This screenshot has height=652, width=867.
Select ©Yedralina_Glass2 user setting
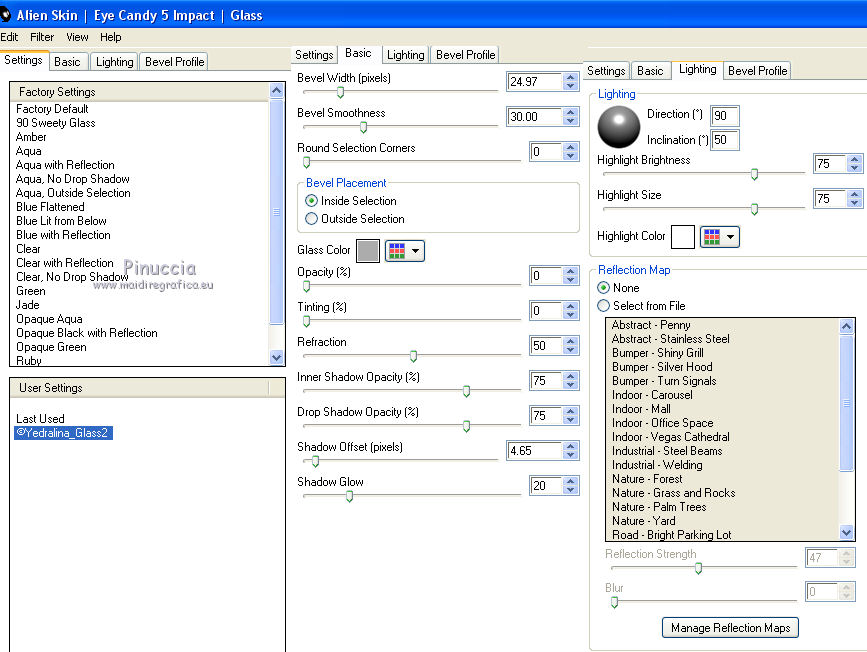coord(63,432)
